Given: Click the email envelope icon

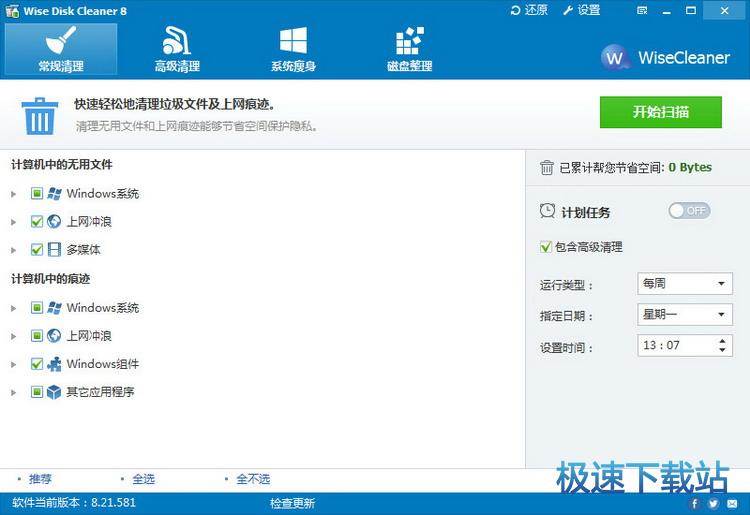Looking at the screenshot, I should (x=732, y=504).
